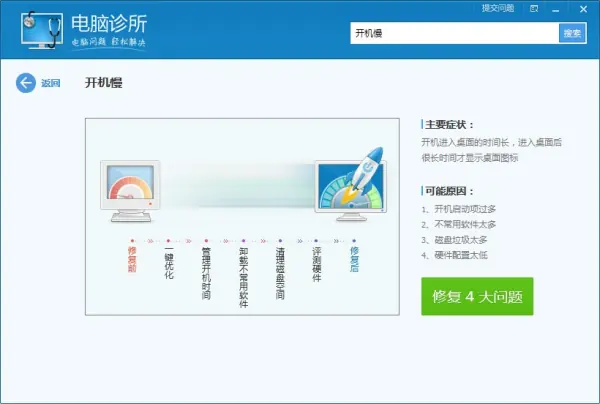The image size is (600, 404).
Task: Click the 返回 link text
Action: 51,83
